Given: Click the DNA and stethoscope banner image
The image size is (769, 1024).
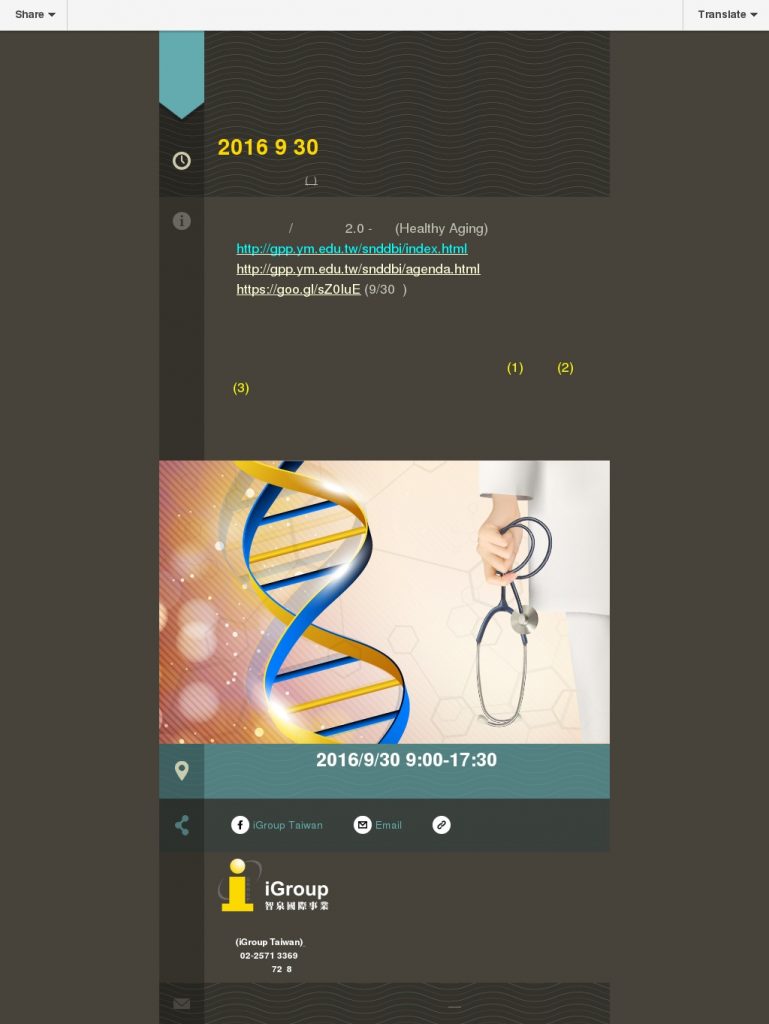Looking at the screenshot, I should [x=384, y=602].
